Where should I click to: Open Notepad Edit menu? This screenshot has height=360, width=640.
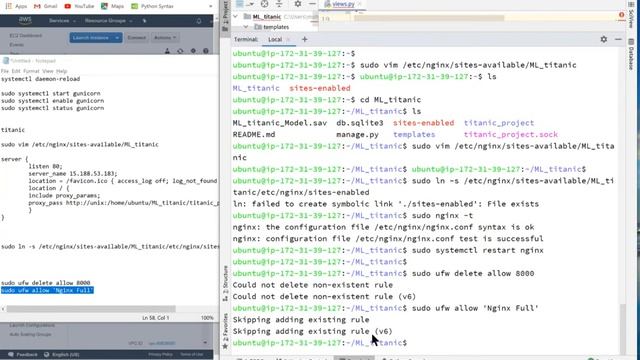16,71
